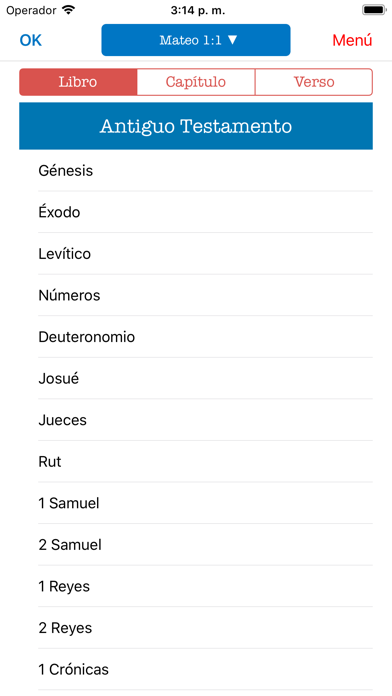The width and height of the screenshot is (392, 696).
Task: Choose Jueces from the list
Action: tap(196, 420)
